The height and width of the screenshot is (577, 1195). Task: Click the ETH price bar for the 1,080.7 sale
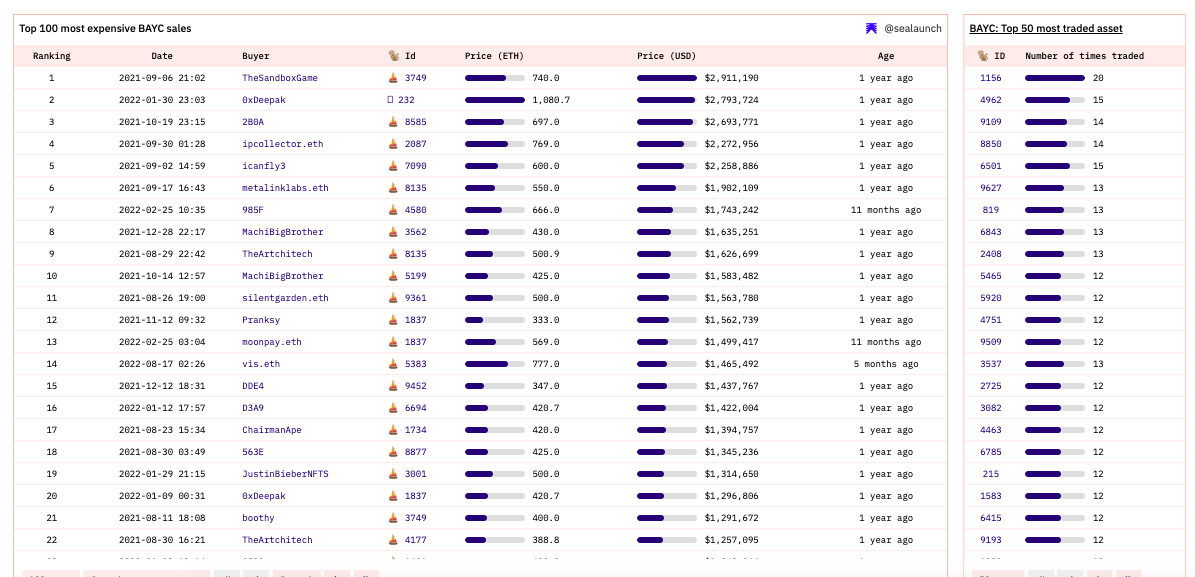(x=494, y=100)
